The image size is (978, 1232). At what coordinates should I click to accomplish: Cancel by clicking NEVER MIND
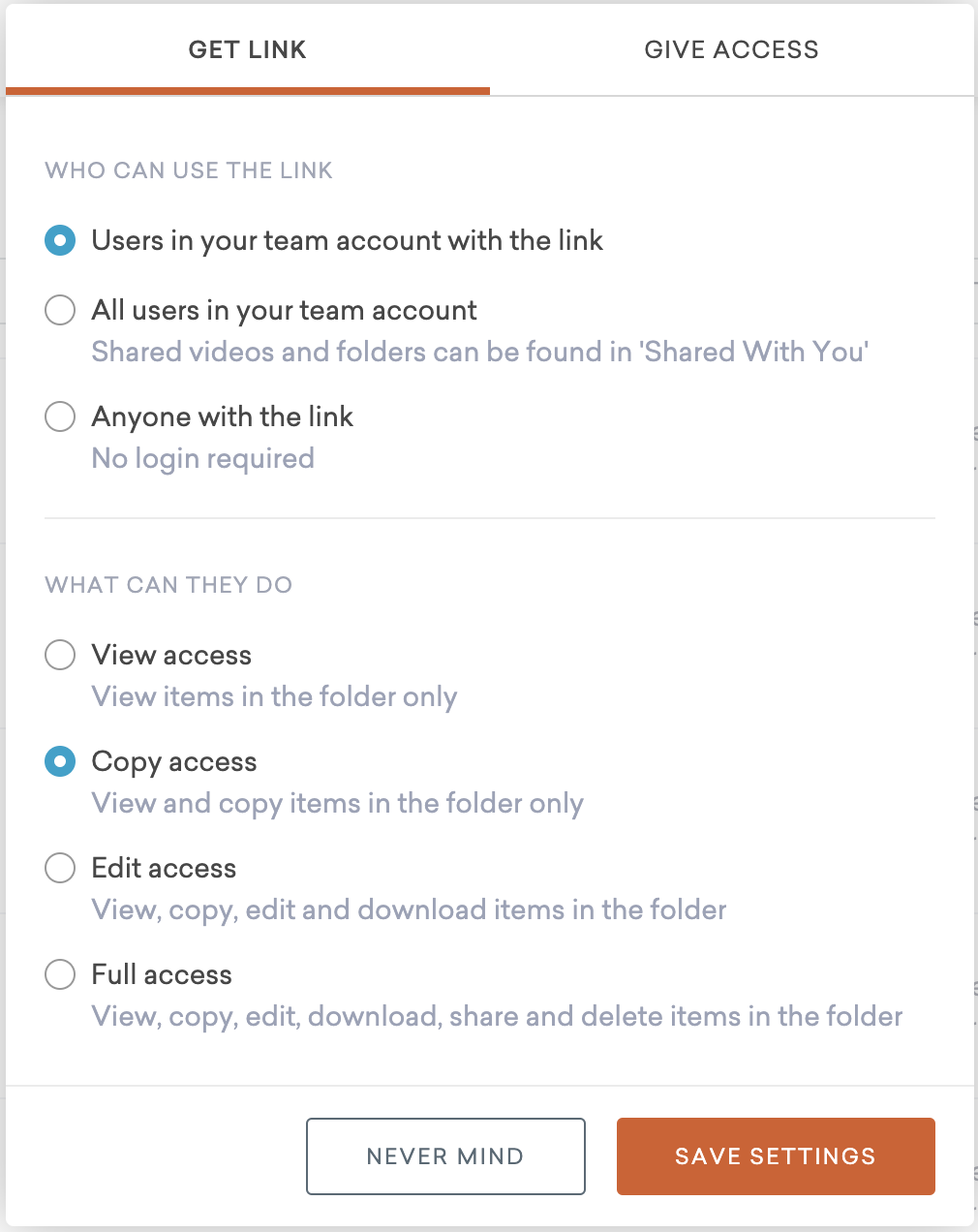tap(445, 1155)
